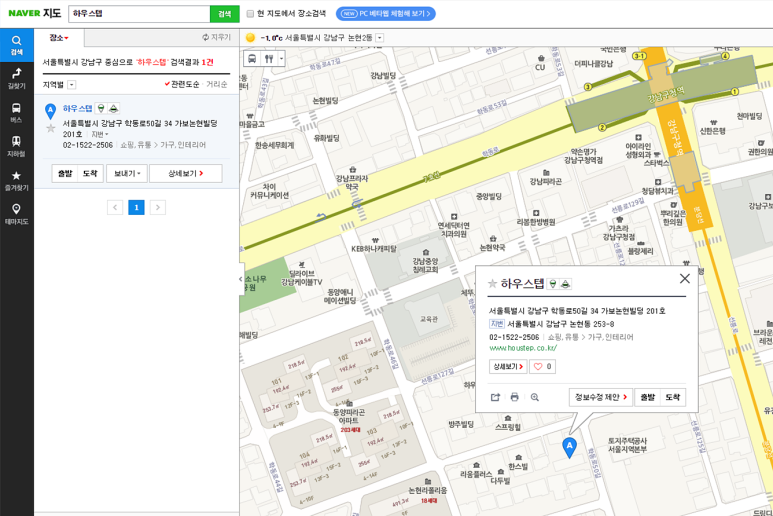Click the NAVER logo
Viewport: 773px width, 516px height.
click(x=24, y=13)
